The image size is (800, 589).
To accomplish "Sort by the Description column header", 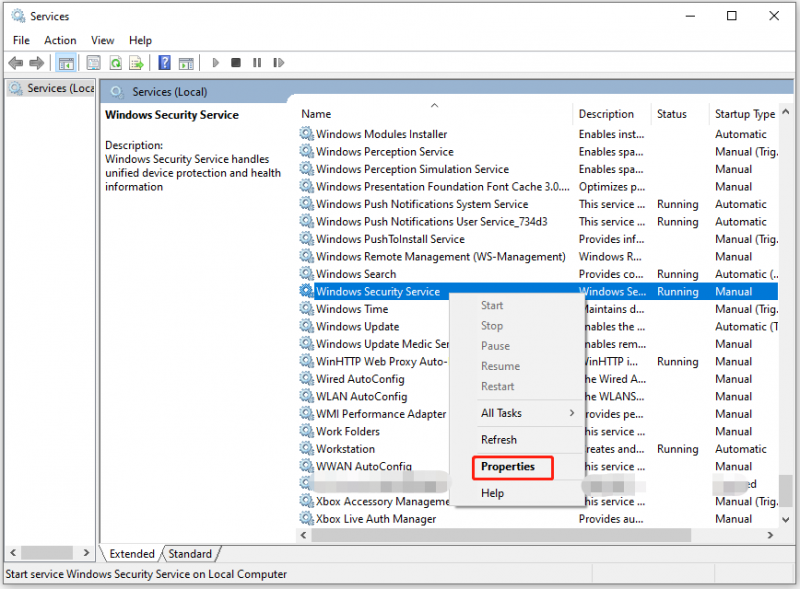I will [611, 114].
